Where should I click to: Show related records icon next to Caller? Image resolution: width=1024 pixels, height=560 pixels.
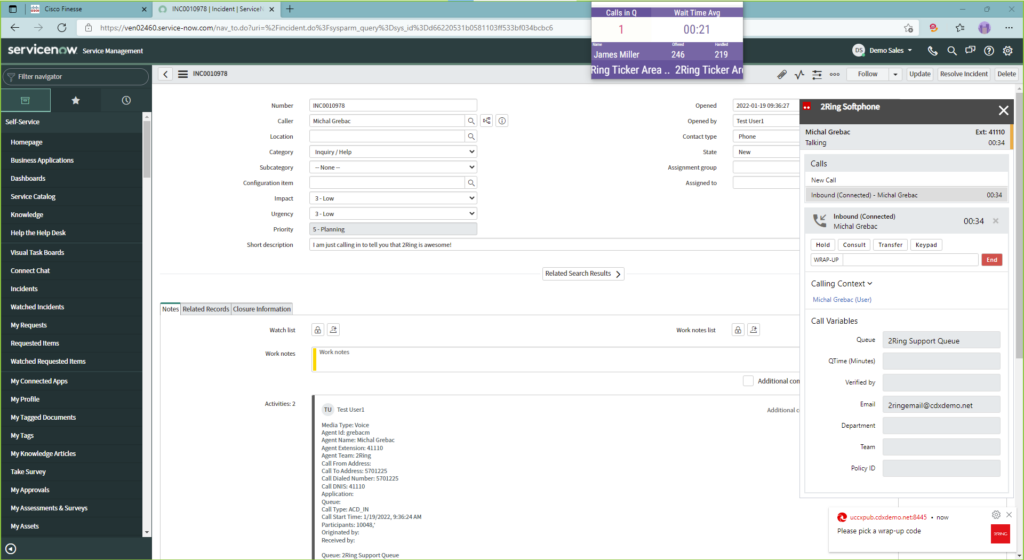[x=487, y=121]
